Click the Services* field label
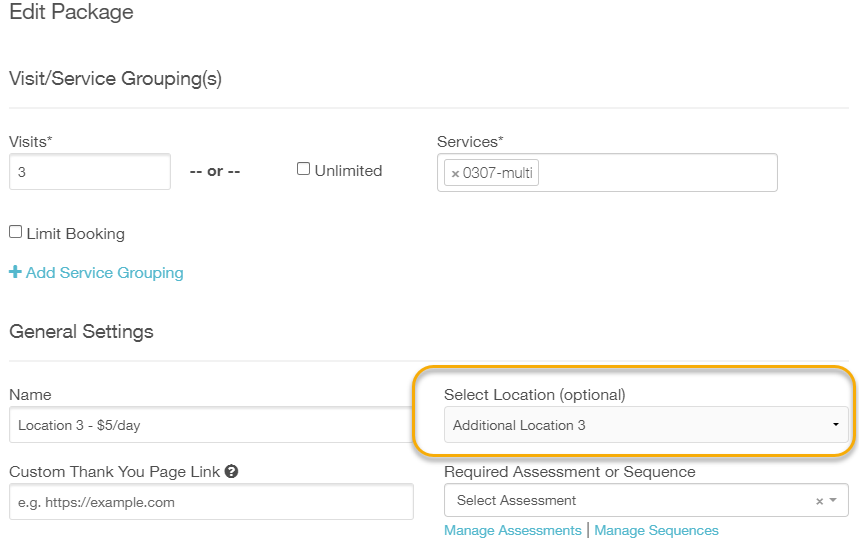This screenshot has width=859, height=553. tap(469, 142)
